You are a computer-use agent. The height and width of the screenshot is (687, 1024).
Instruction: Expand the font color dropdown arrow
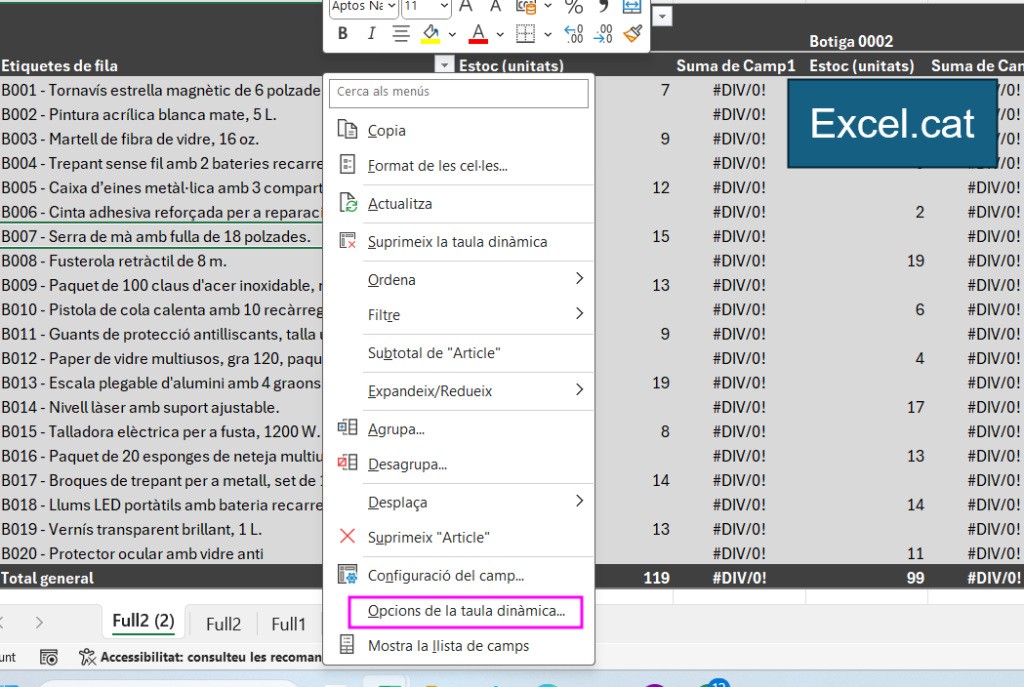[500, 34]
